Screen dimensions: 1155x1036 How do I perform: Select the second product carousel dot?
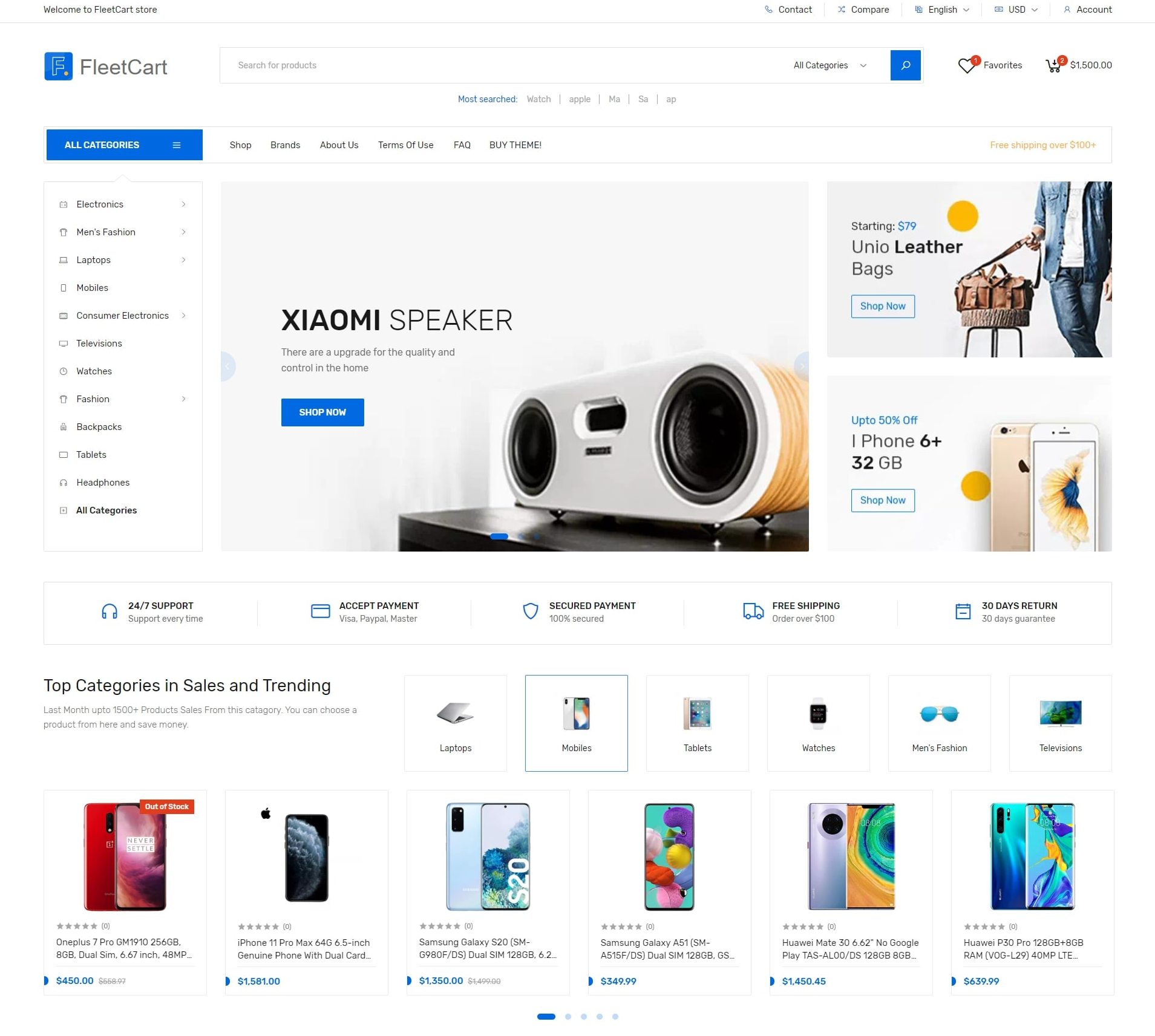click(568, 1017)
